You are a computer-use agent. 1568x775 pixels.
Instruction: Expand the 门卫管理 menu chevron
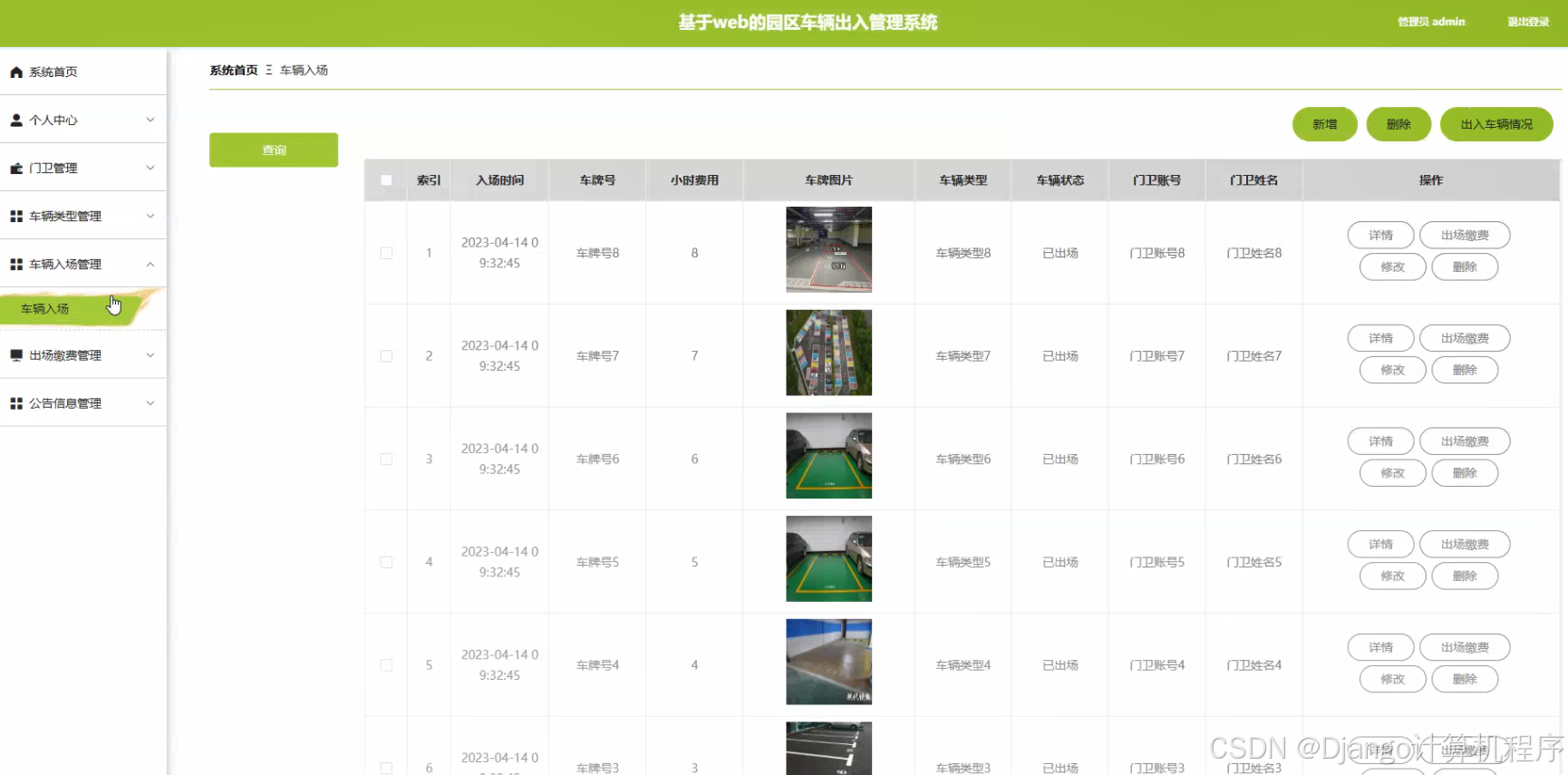[x=150, y=168]
